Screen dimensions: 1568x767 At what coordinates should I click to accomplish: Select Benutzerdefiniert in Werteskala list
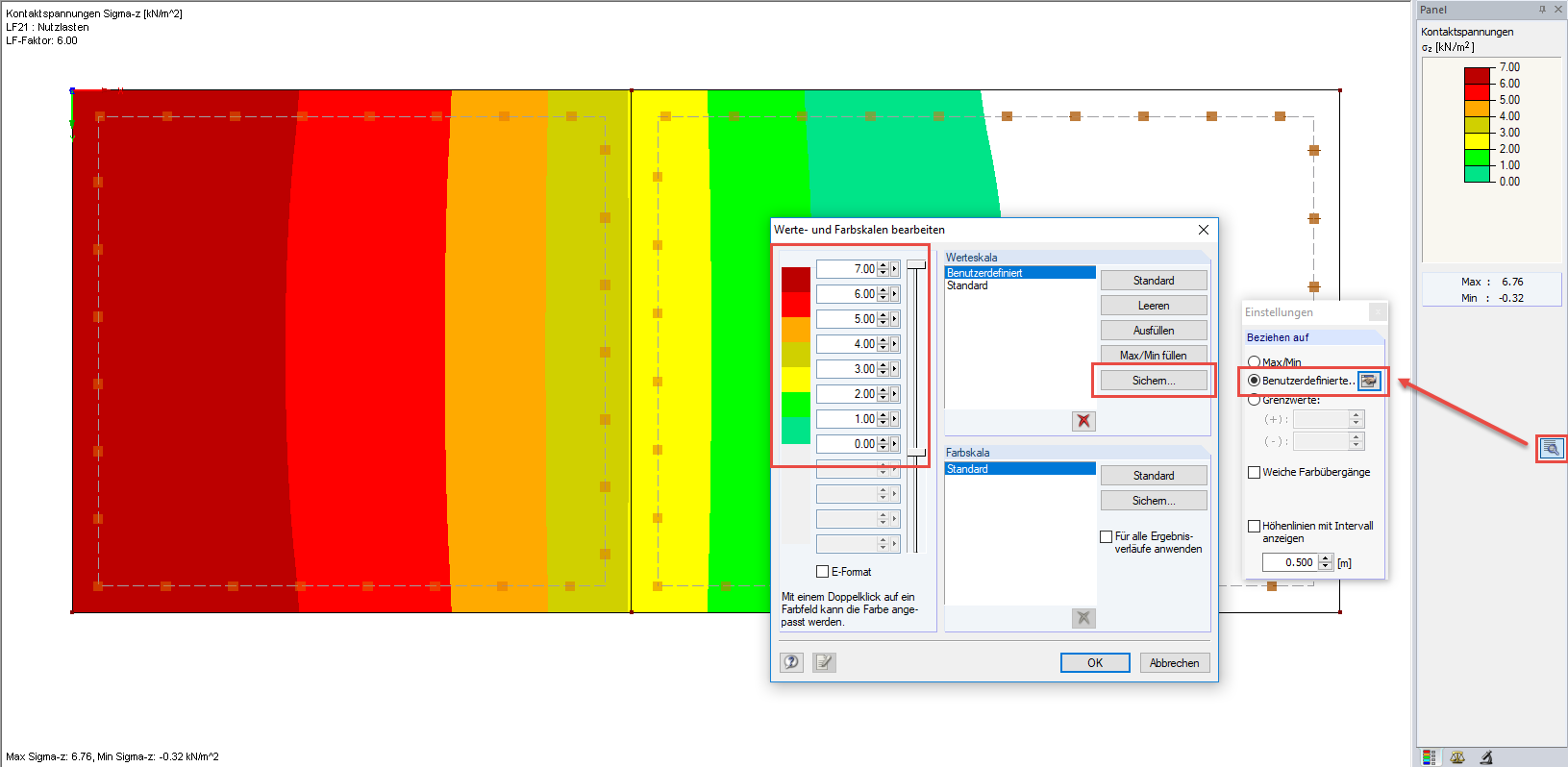[x=1020, y=273]
